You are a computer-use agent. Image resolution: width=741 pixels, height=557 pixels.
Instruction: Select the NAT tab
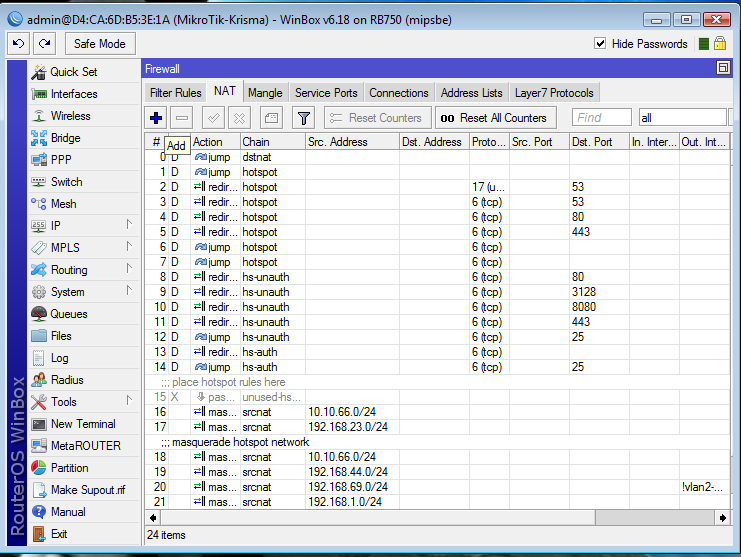point(224,91)
